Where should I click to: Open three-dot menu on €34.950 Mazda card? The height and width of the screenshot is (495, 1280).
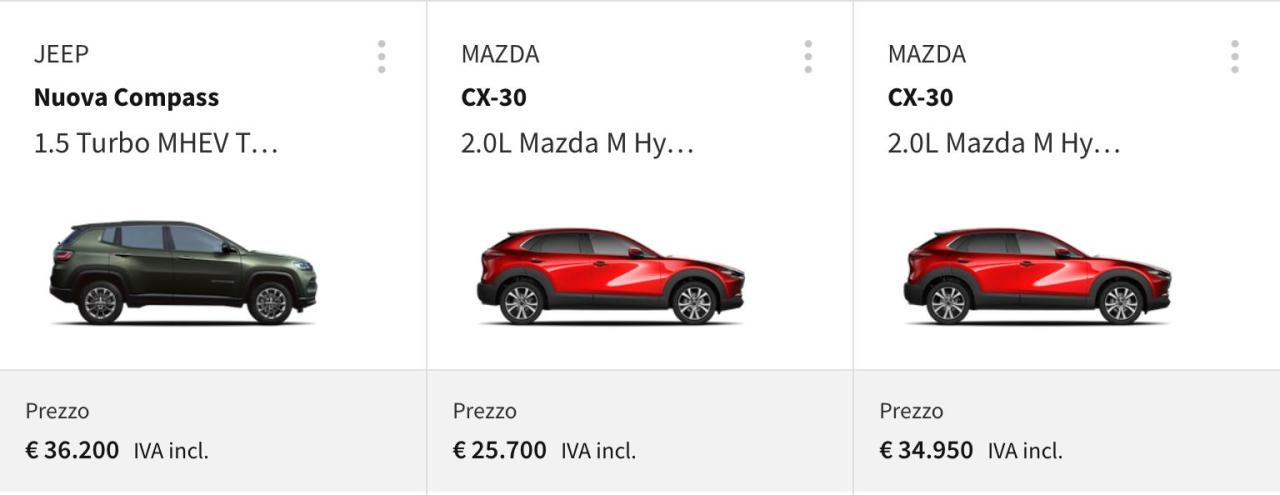1235,57
